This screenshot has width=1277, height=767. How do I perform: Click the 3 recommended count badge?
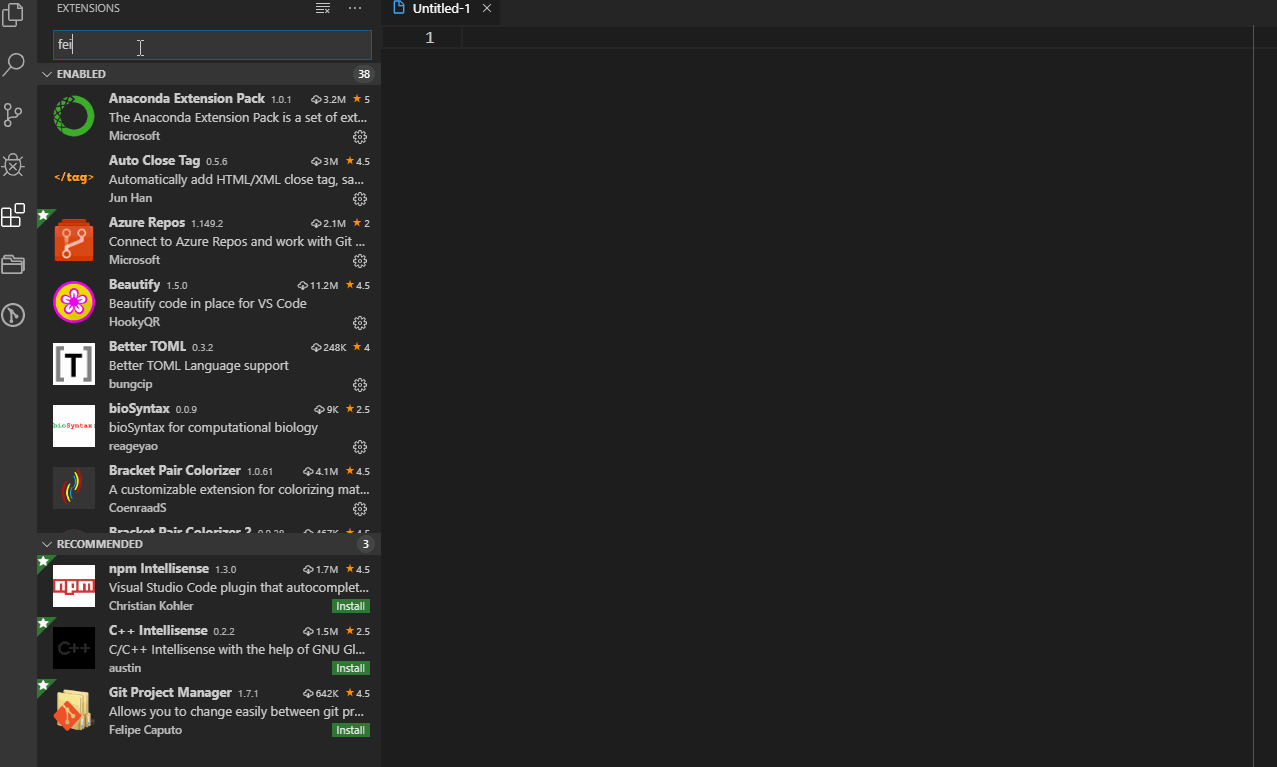coord(366,545)
